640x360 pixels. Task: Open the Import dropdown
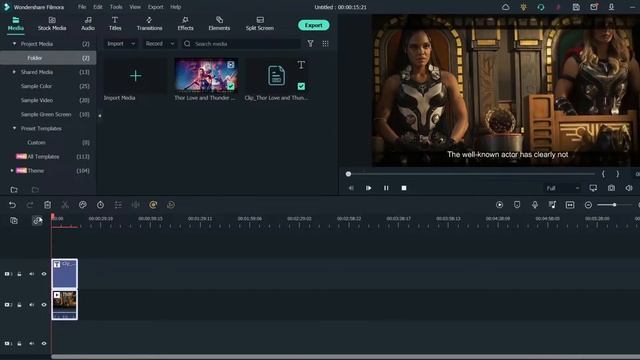coord(121,44)
